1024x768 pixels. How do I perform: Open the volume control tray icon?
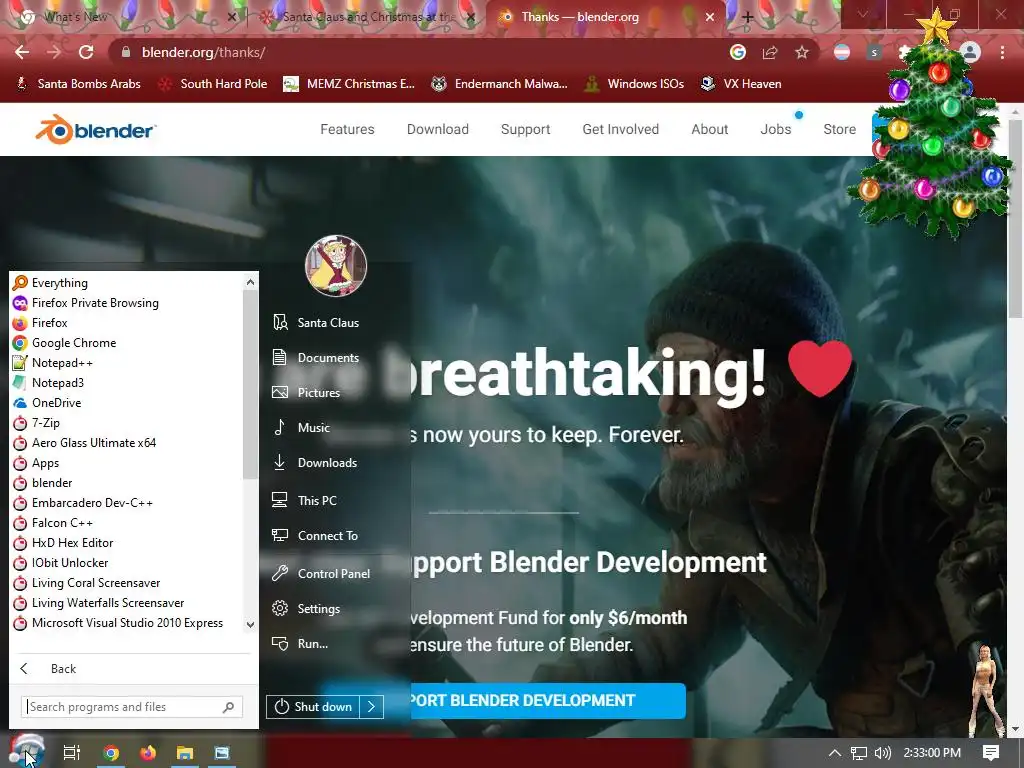pyautogui.click(x=883, y=753)
